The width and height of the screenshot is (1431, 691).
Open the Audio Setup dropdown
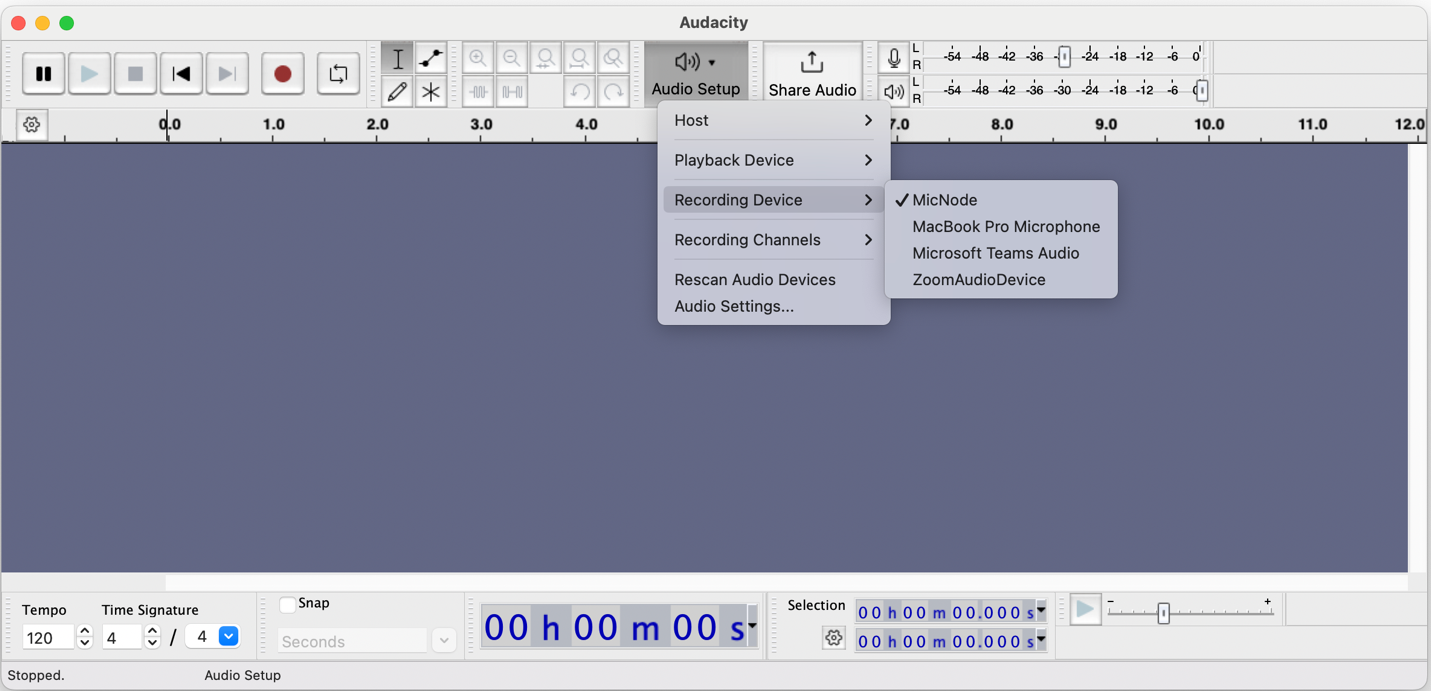(697, 70)
